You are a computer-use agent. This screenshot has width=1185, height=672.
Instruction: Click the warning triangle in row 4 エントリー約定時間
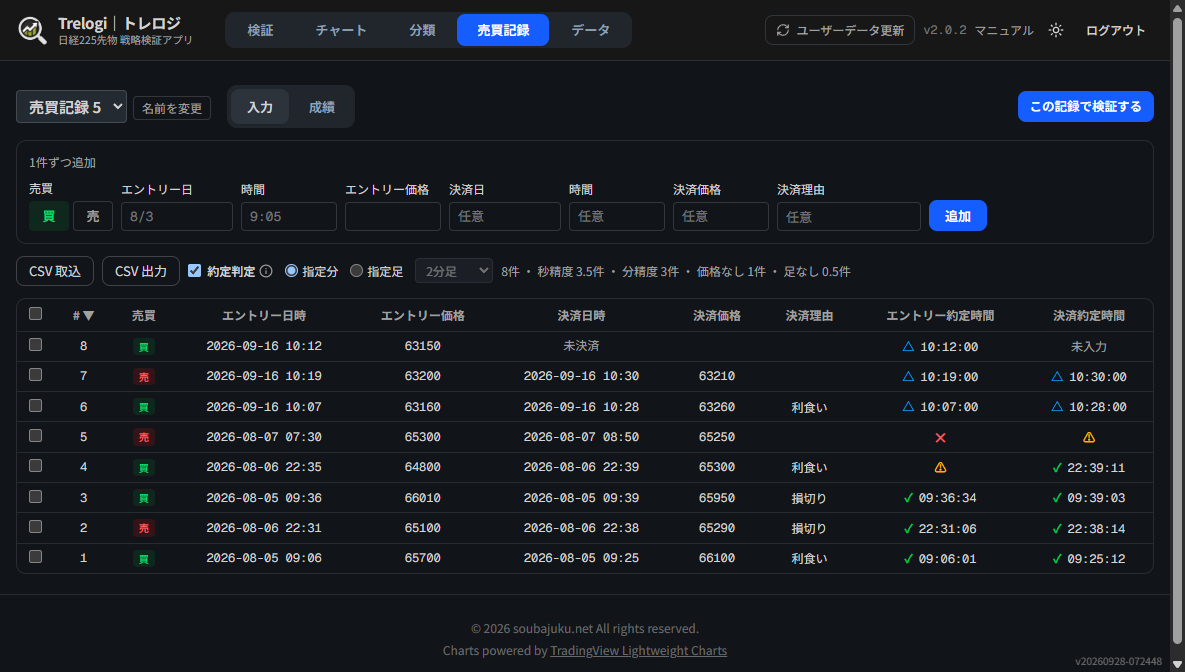pyautogui.click(x=940, y=468)
